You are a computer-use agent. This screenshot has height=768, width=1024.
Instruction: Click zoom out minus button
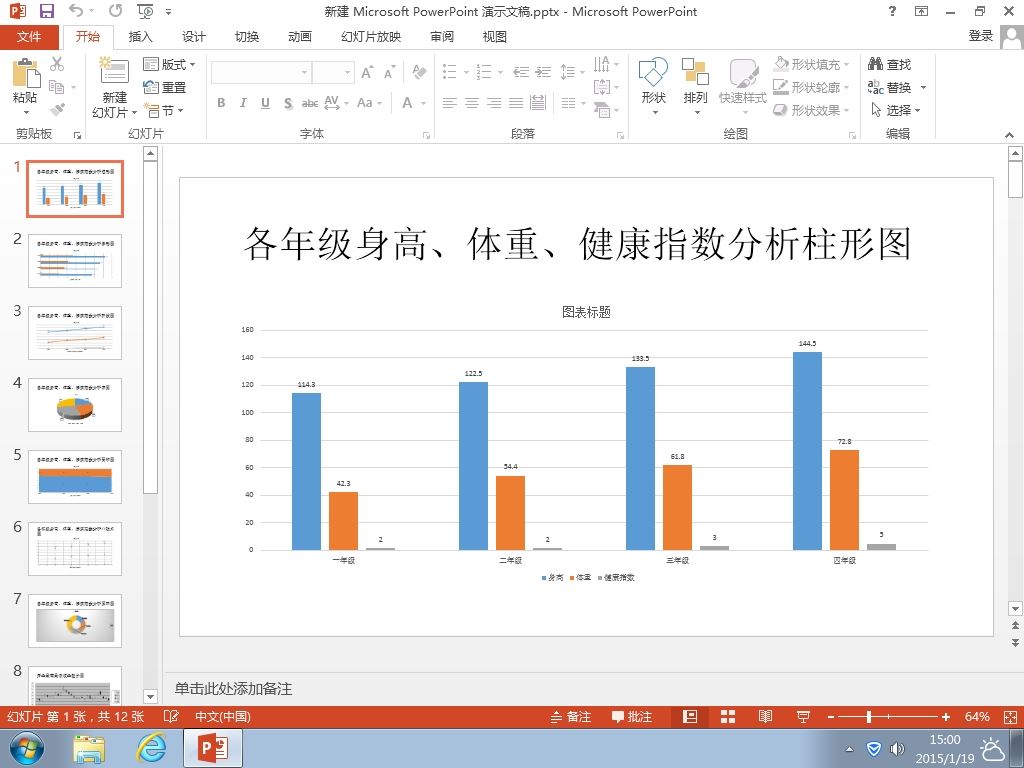point(831,717)
